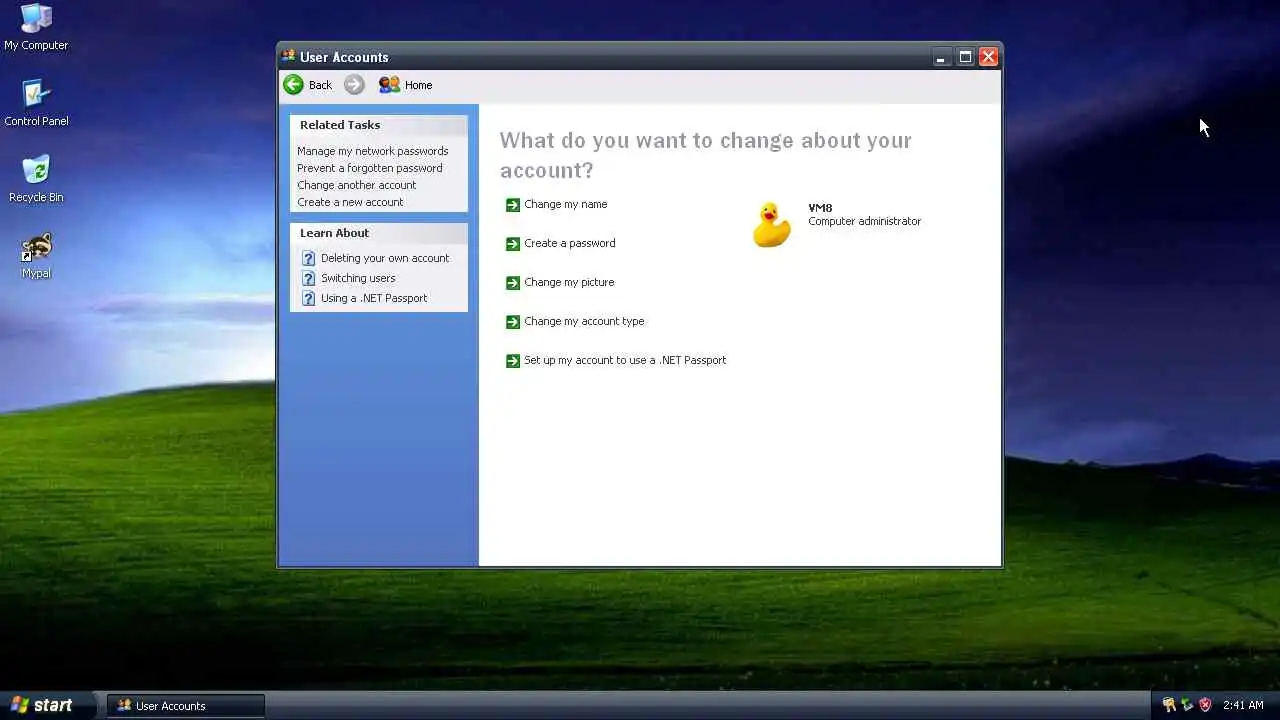
Task: Click green arrow beside Change my account type
Action: click(x=513, y=321)
